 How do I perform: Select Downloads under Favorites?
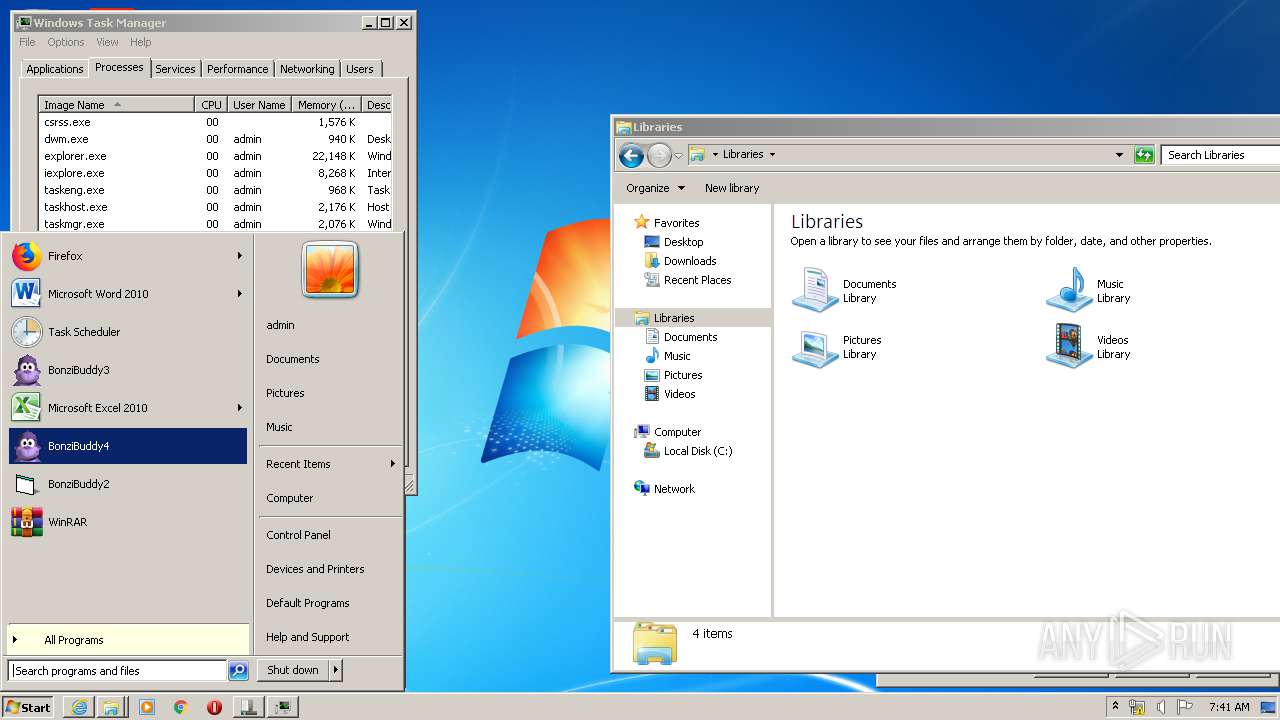(690, 261)
